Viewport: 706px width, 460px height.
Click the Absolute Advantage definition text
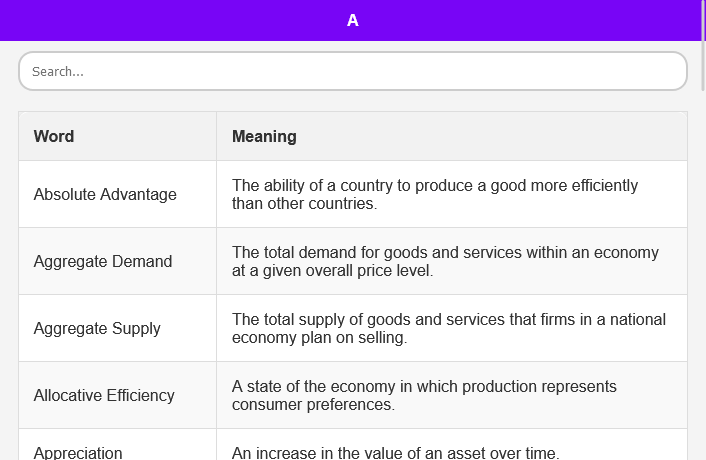click(x=434, y=194)
